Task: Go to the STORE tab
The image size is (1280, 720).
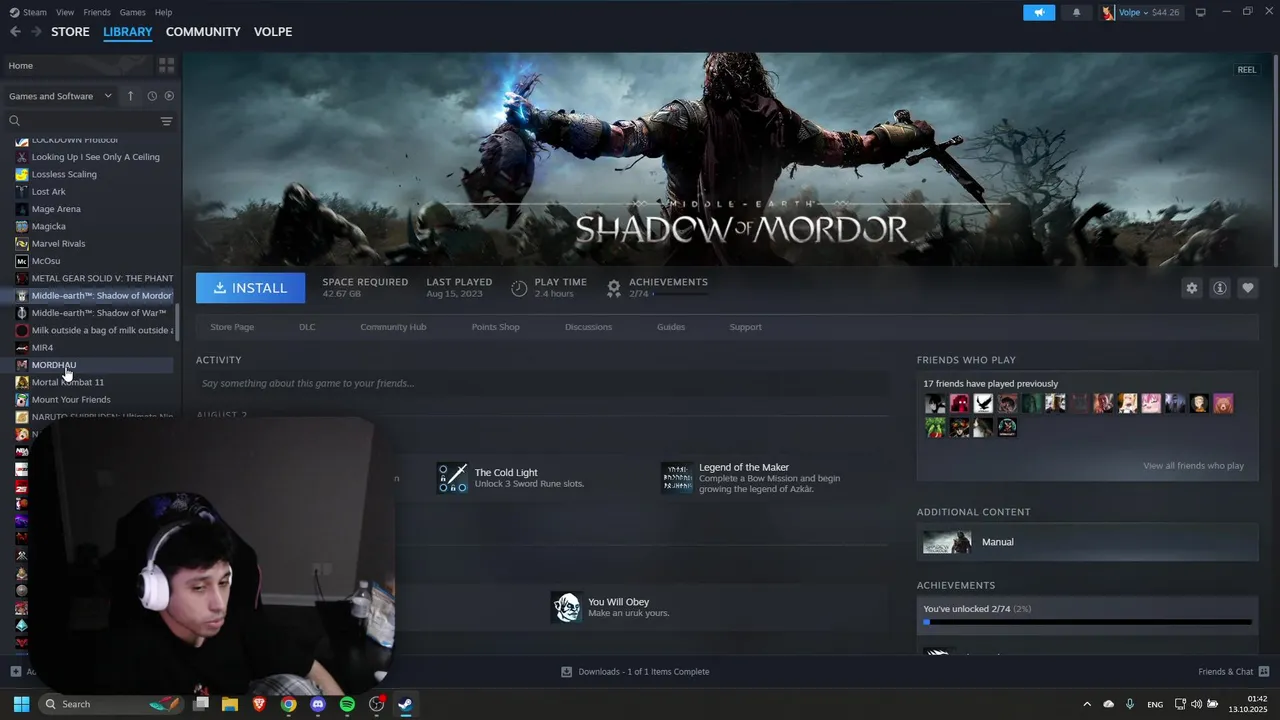Action: tap(70, 32)
